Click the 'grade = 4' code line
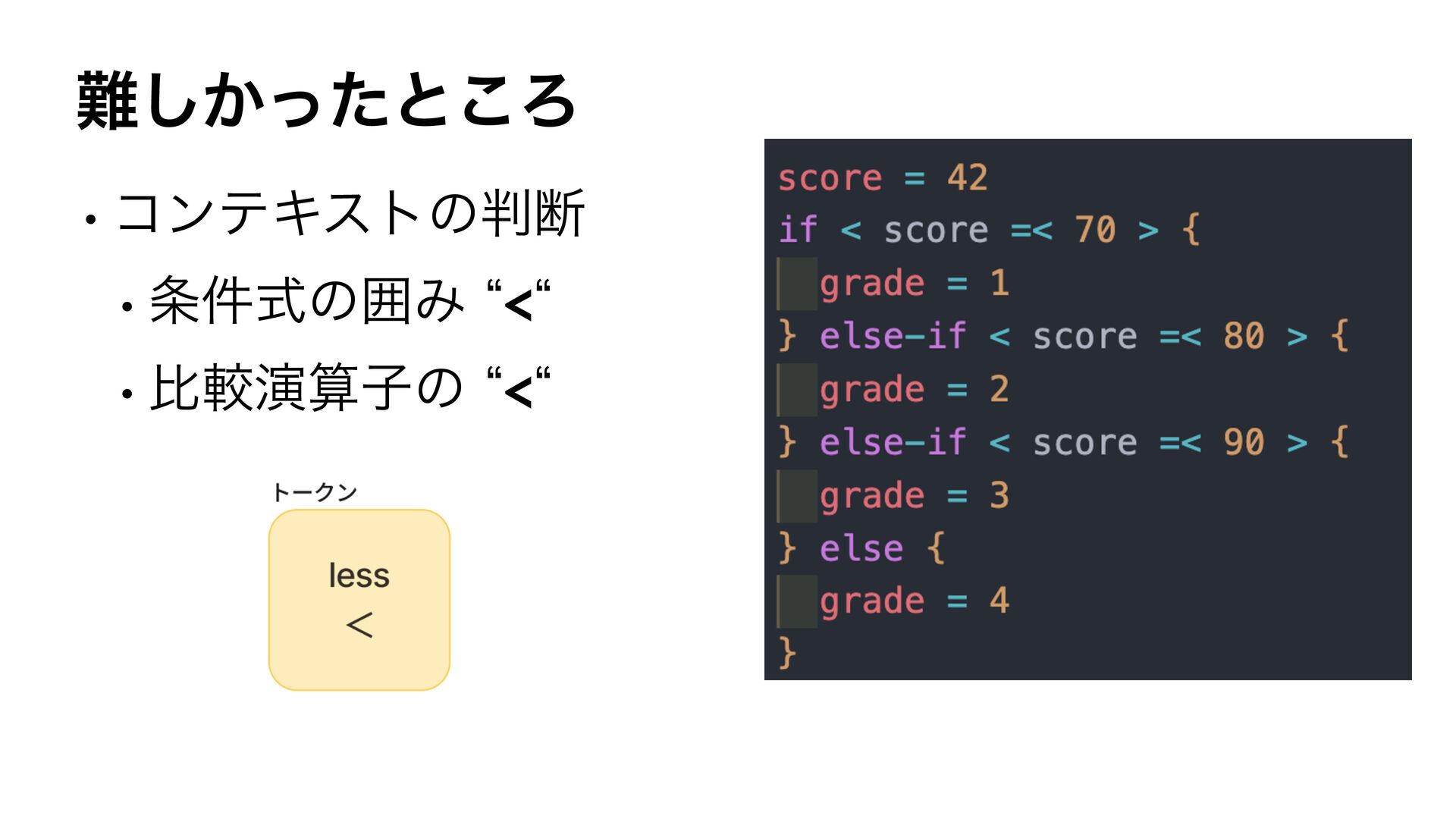This screenshot has height=819, width=1456. [x=914, y=601]
